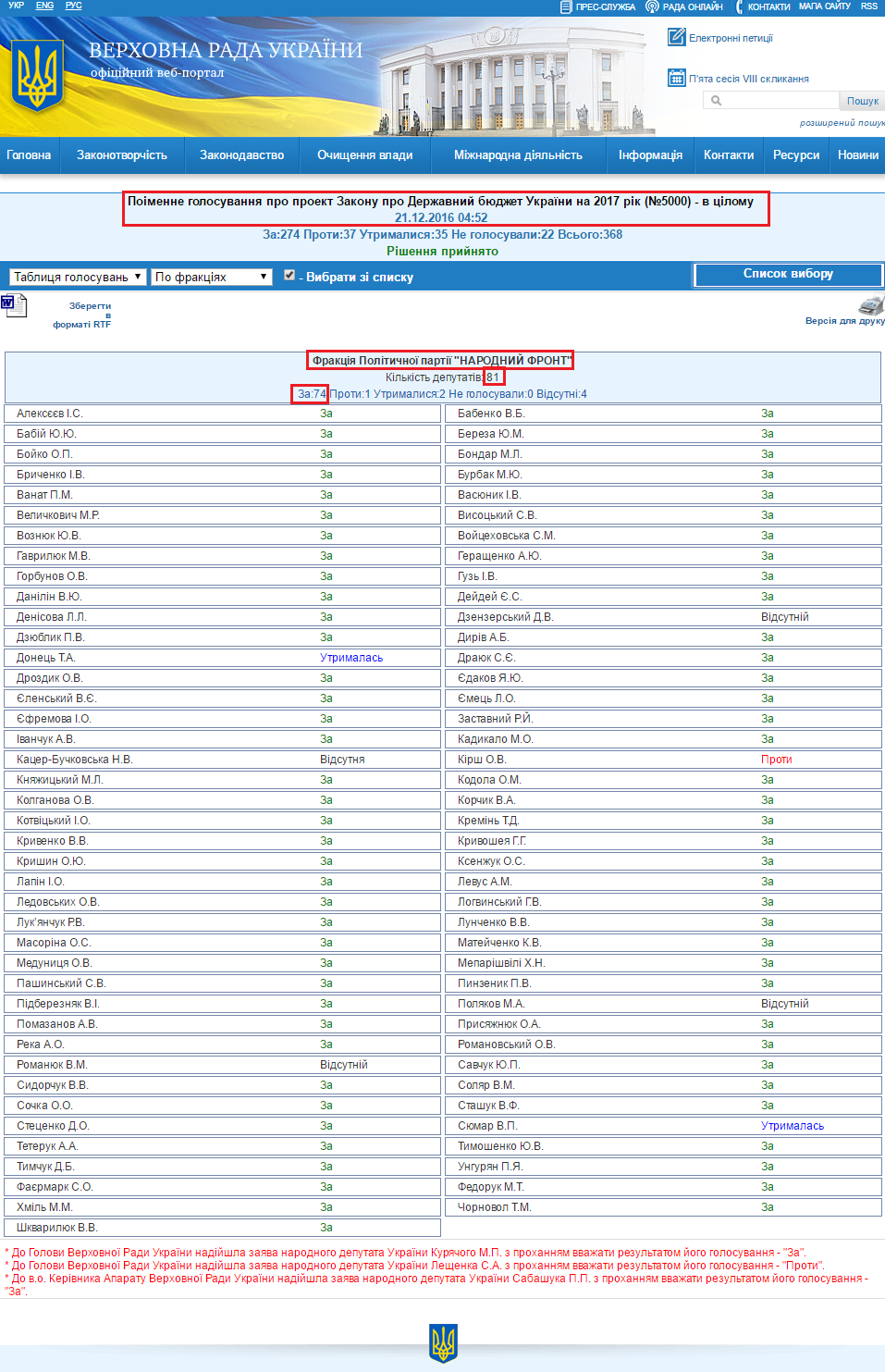Viewport: 885px width, 1372px height.
Task: Click the footer coat of arms emblem
Action: (x=443, y=1342)
